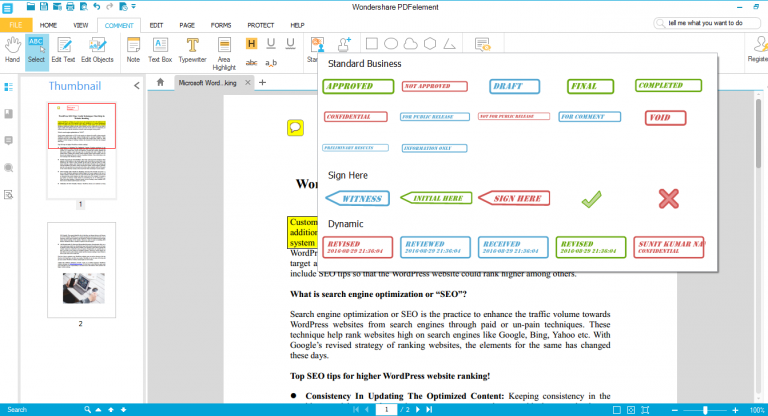This screenshot has height=416, width=768.
Task: Insert the dynamic RECEIVED stamp
Action: pos(513,247)
